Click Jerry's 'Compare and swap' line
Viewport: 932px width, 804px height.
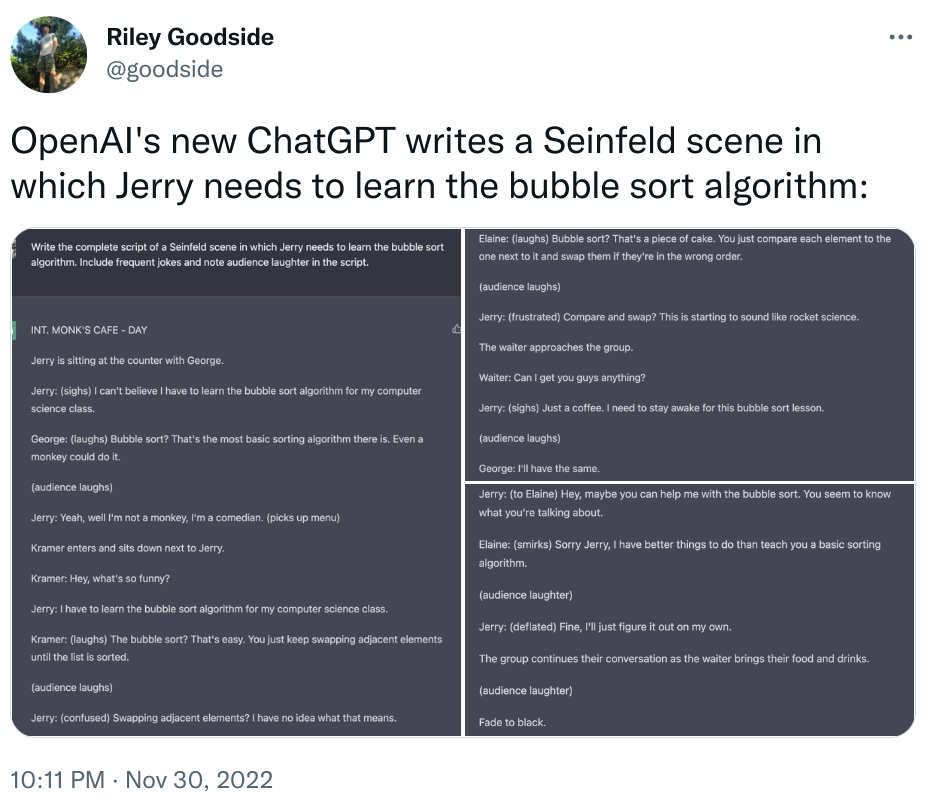[x=669, y=317]
